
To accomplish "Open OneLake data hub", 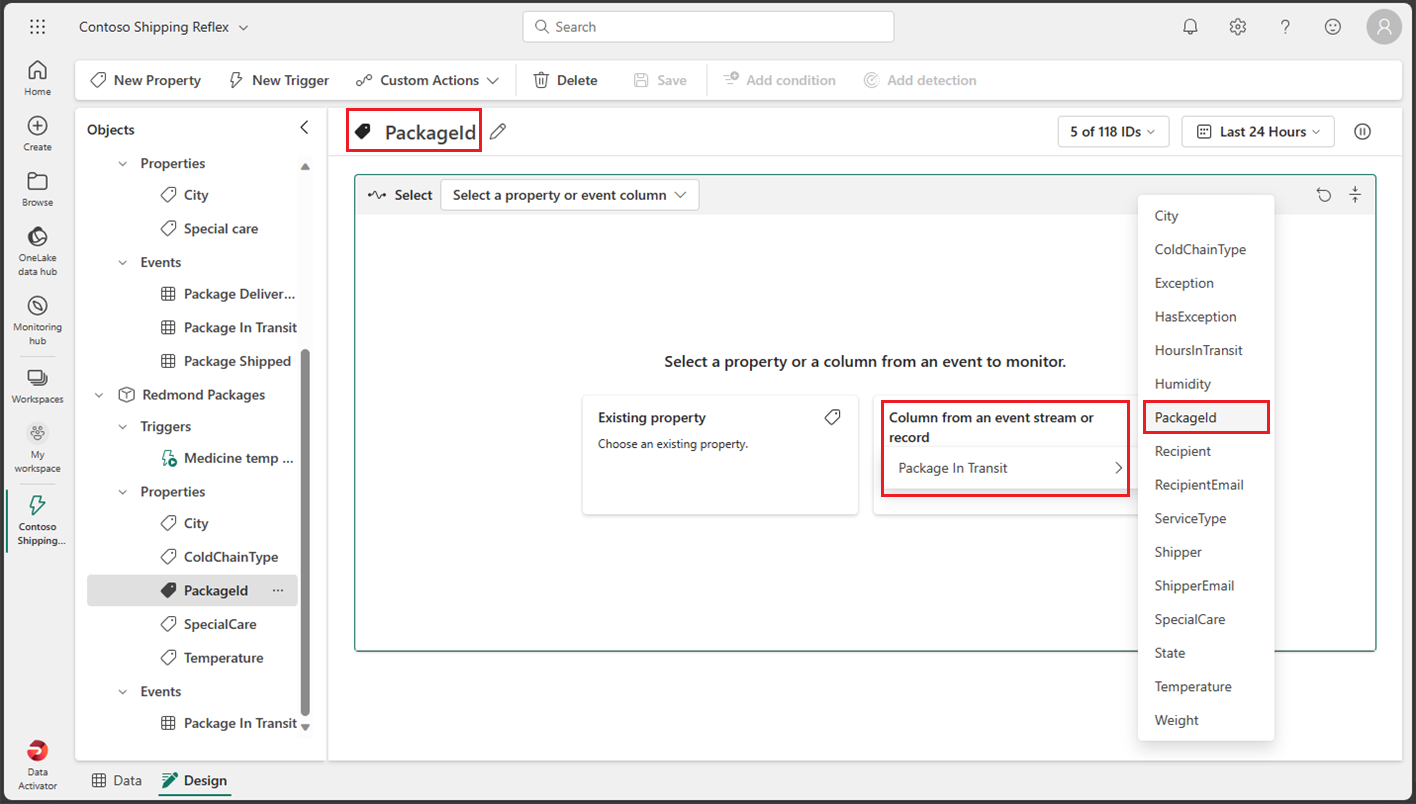I will pyautogui.click(x=37, y=251).
